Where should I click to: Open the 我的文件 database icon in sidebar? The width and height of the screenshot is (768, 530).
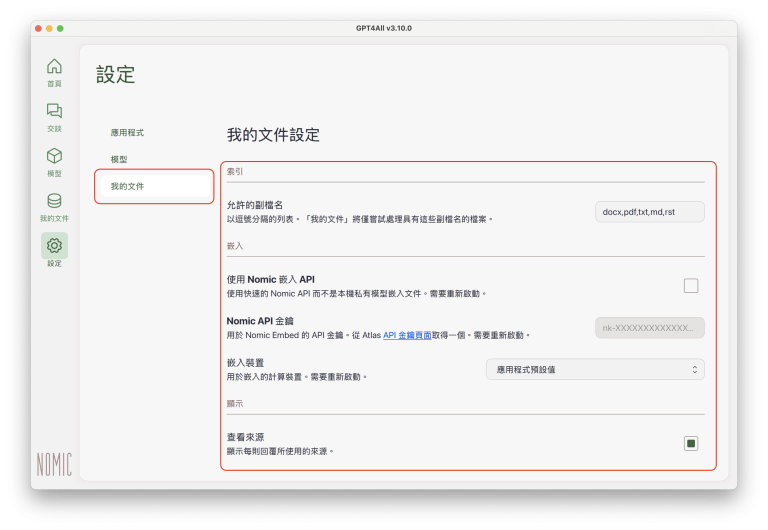(x=54, y=202)
